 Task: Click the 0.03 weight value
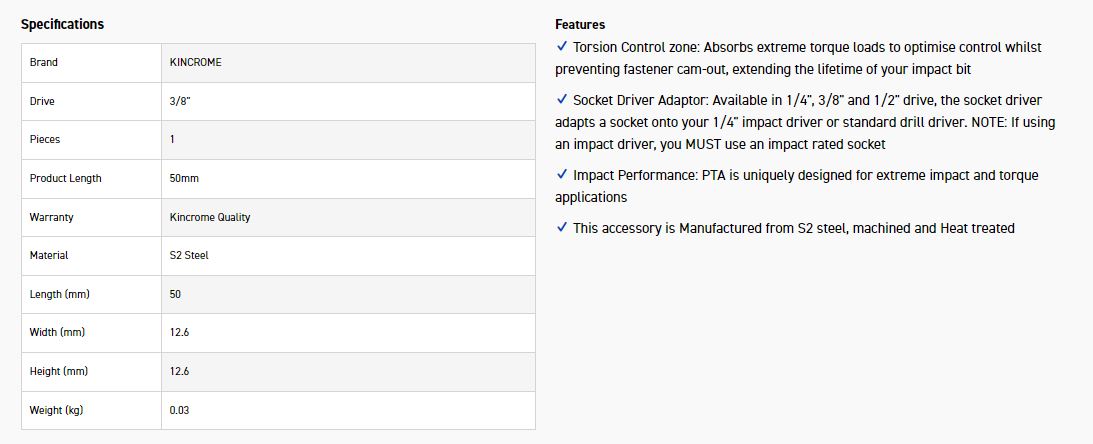click(180, 410)
